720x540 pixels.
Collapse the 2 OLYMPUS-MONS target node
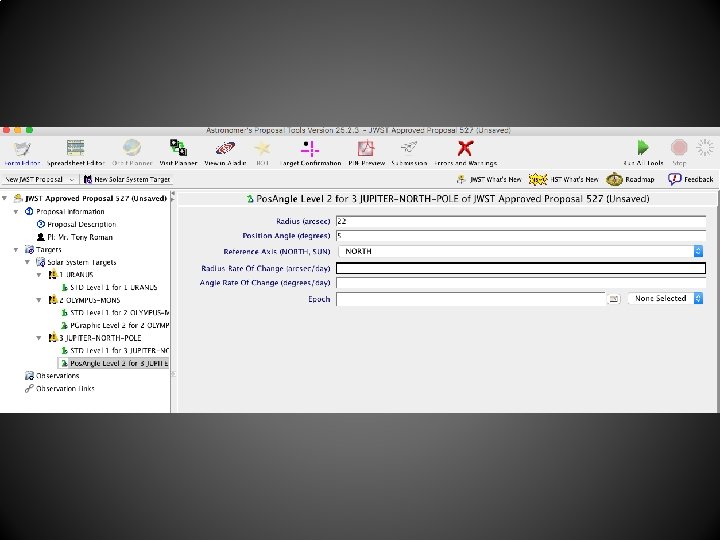coord(39,300)
